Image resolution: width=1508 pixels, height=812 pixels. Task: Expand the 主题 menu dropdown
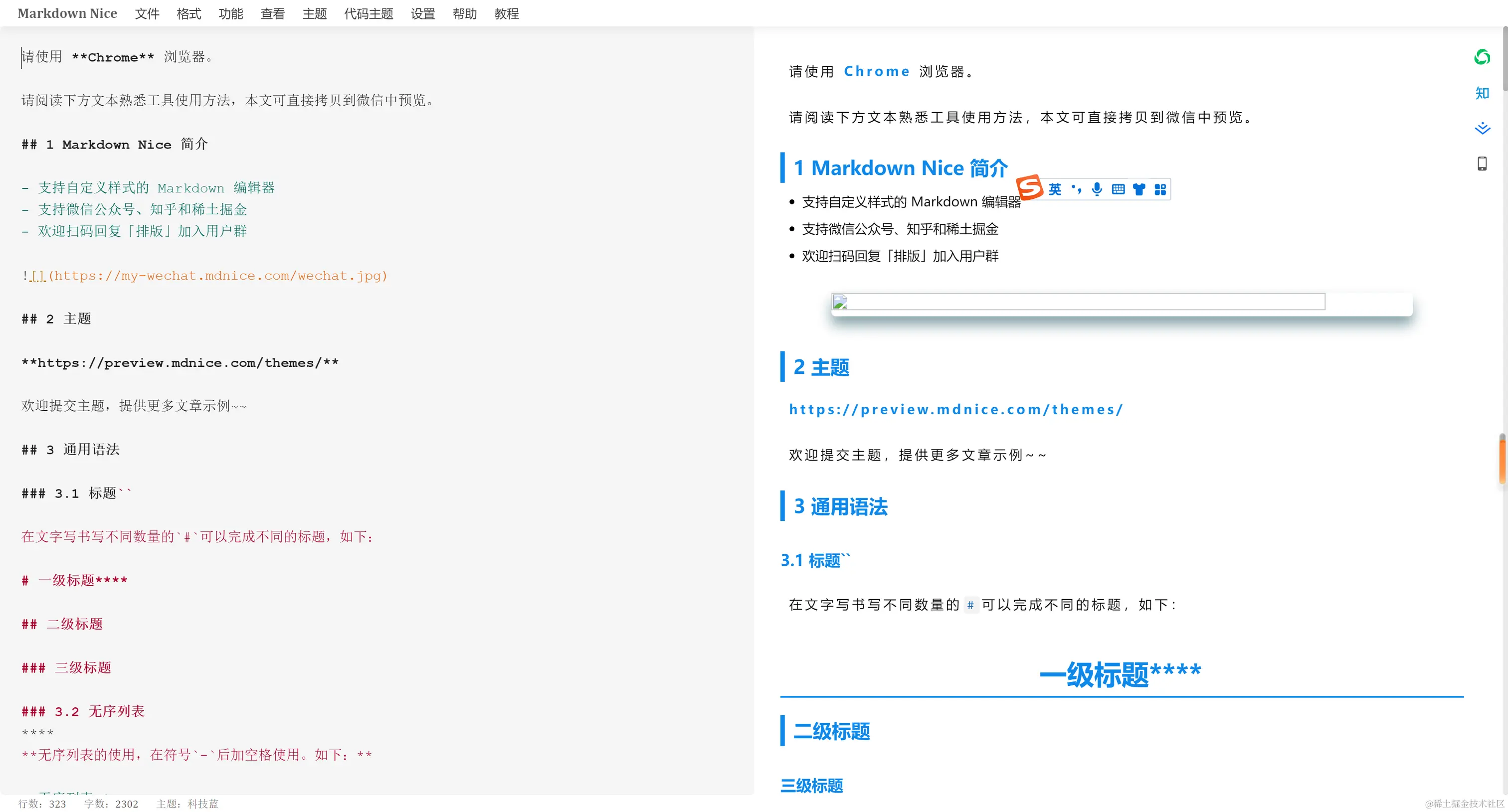pos(314,13)
